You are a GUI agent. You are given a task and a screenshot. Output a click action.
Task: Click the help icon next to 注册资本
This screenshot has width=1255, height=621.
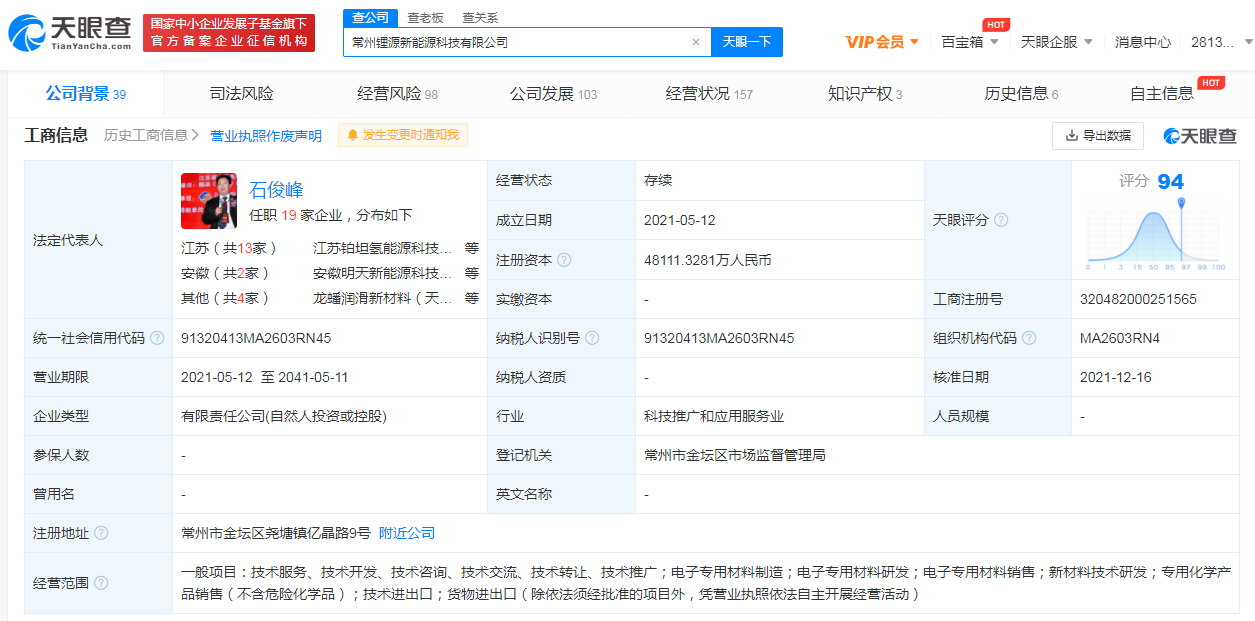564,260
